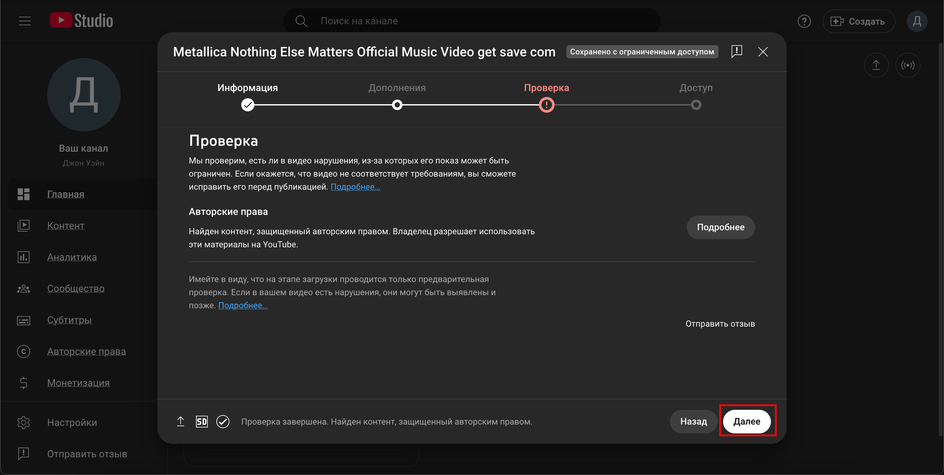Image resolution: width=944 pixels, height=475 pixels.
Task: Click the Сообщество people icon
Action: [x=23, y=288]
